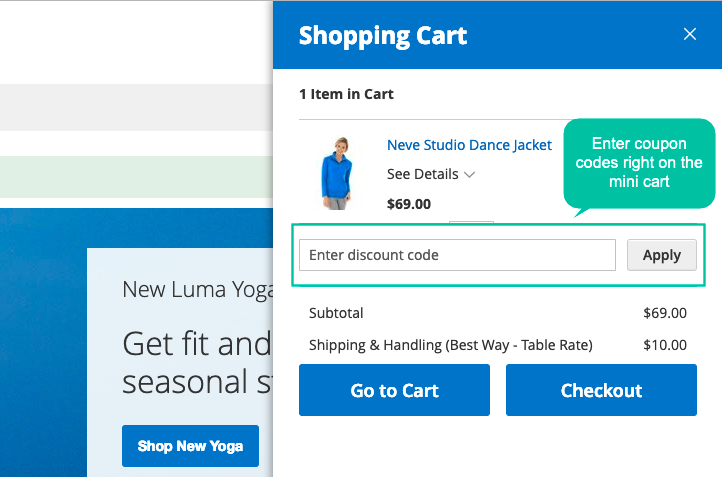Click the green coupon codes callout bubble
This screenshot has height=477, width=722.
click(x=639, y=163)
